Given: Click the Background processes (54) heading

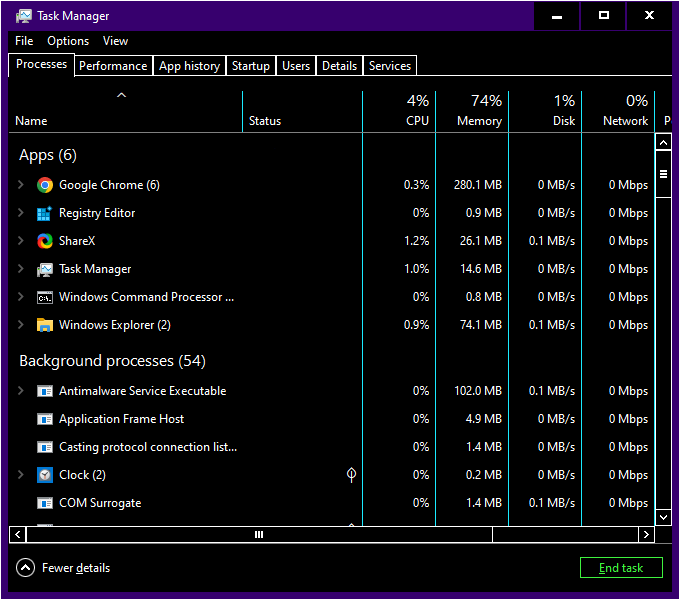Looking at the screenshot, I should (112, 361).
